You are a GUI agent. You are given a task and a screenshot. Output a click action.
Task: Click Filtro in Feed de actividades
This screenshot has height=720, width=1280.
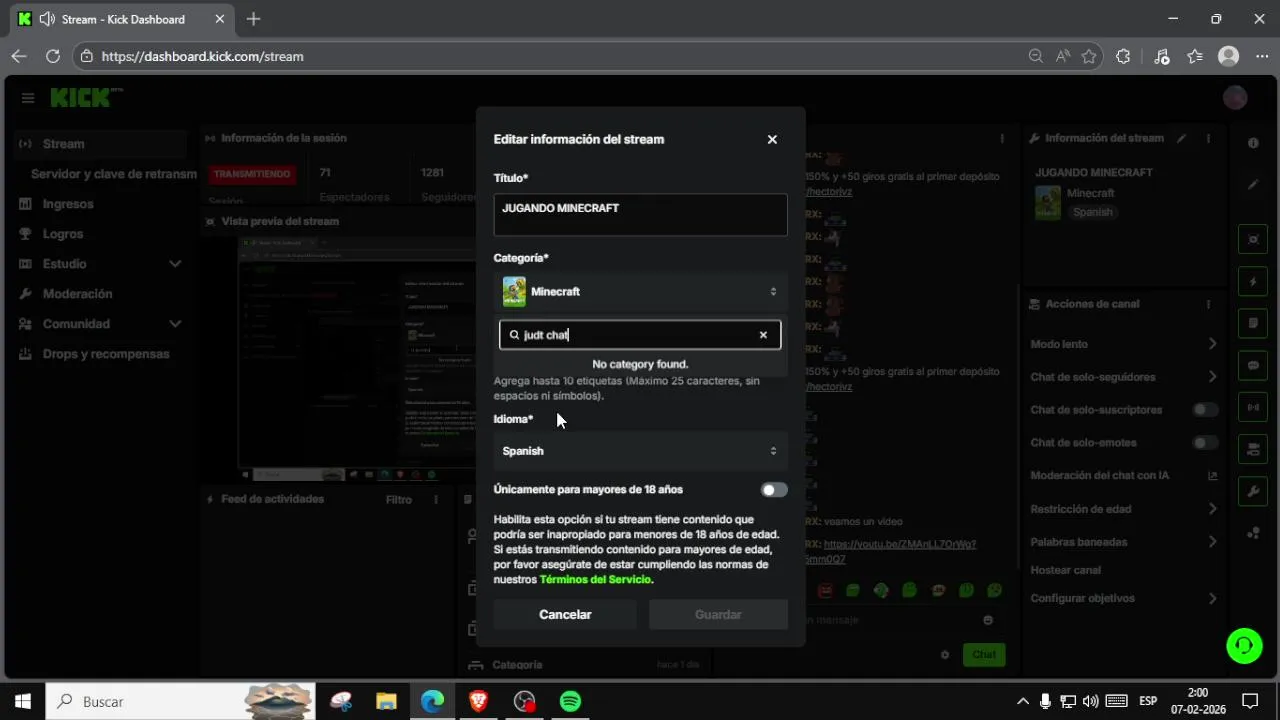[399, 499]
